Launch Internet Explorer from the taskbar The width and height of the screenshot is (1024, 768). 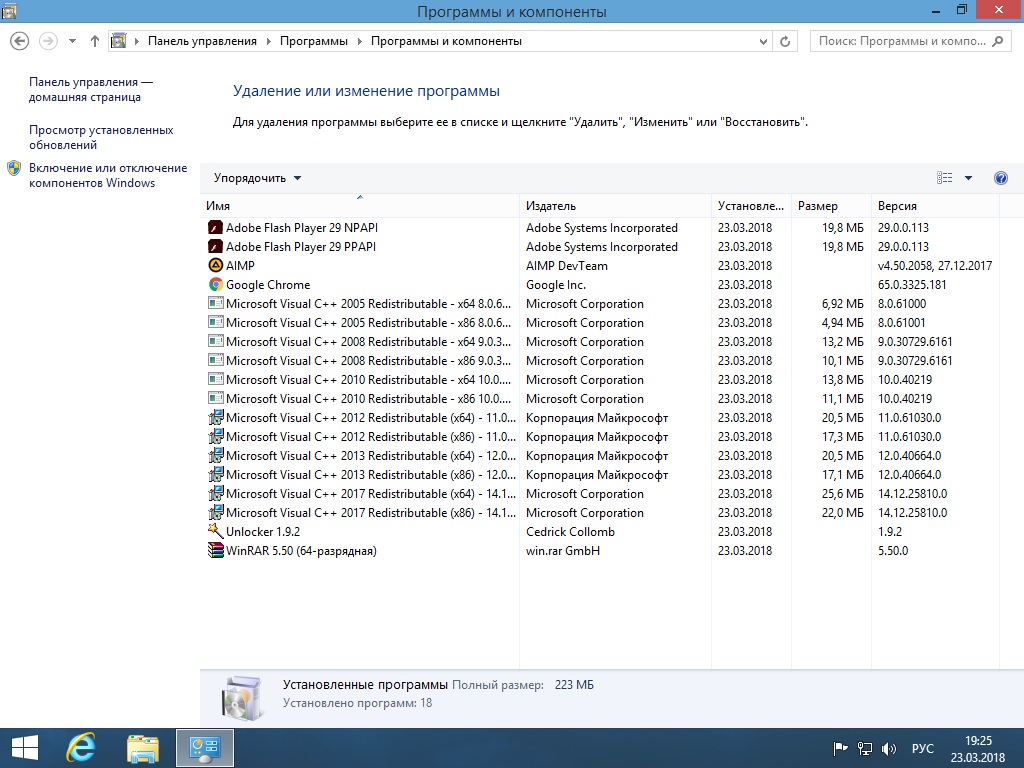[81, 748]
